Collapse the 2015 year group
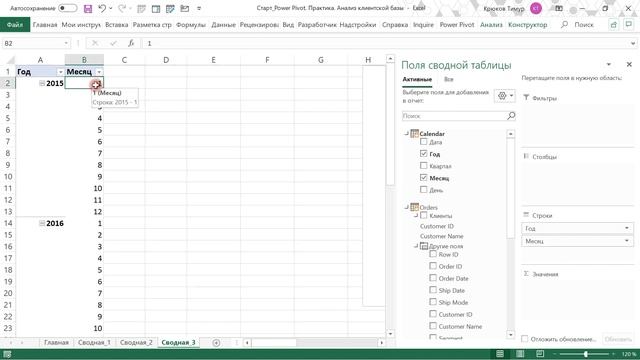 (42, 83)
